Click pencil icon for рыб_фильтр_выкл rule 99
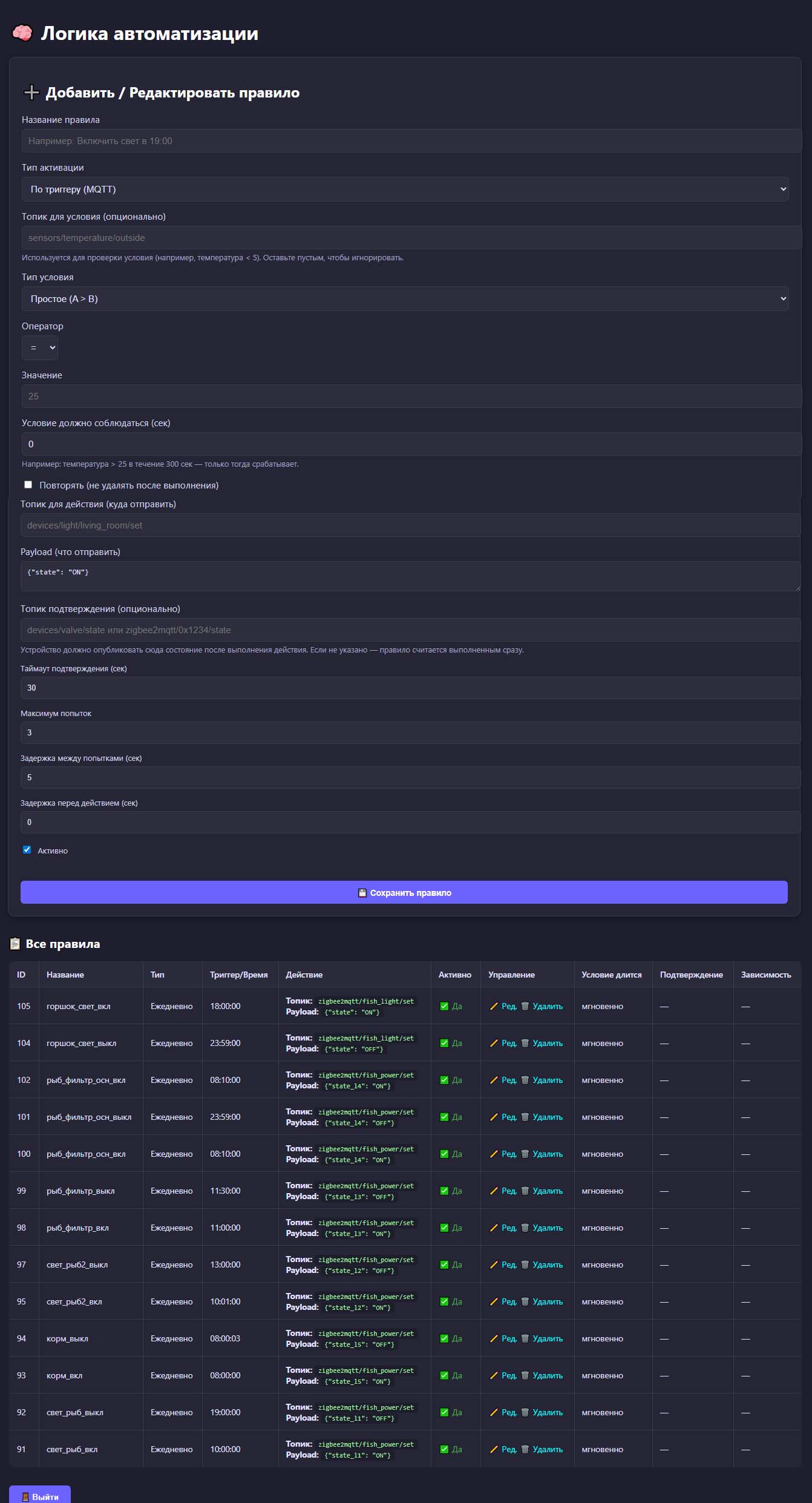 pos(494,1191)
